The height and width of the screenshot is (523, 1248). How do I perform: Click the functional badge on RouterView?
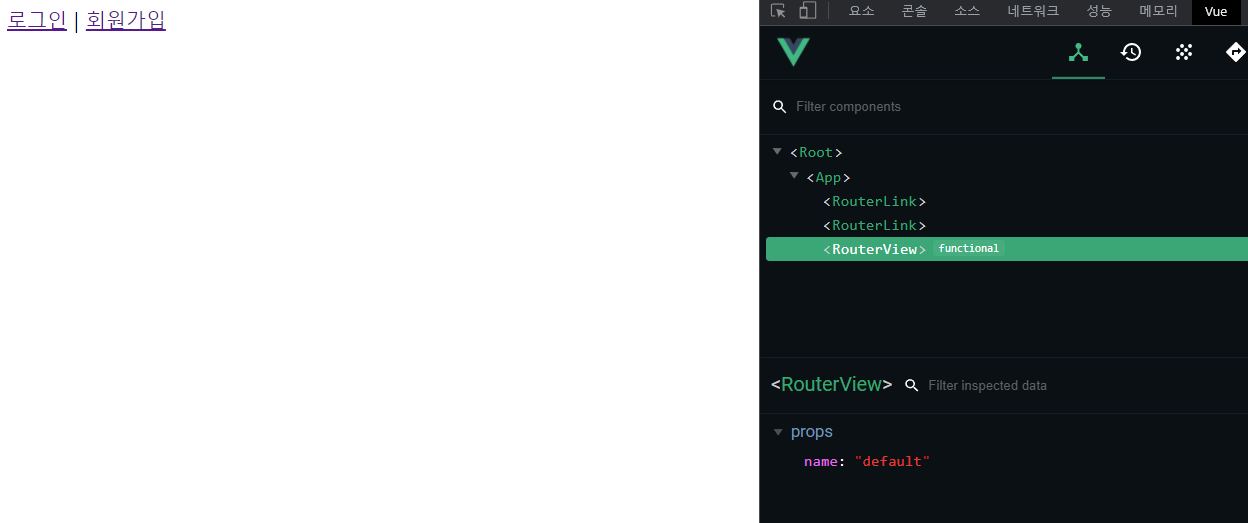coord(968,248)
